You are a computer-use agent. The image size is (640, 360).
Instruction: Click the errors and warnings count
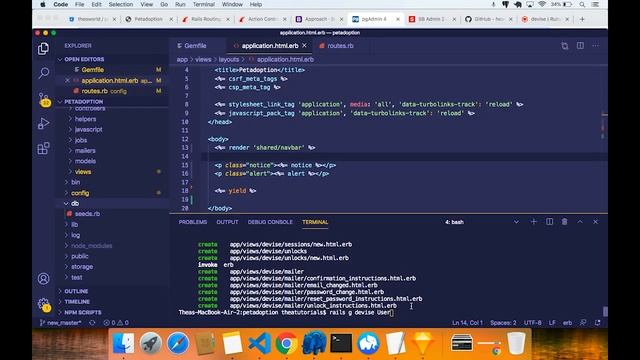click(116, 322)
